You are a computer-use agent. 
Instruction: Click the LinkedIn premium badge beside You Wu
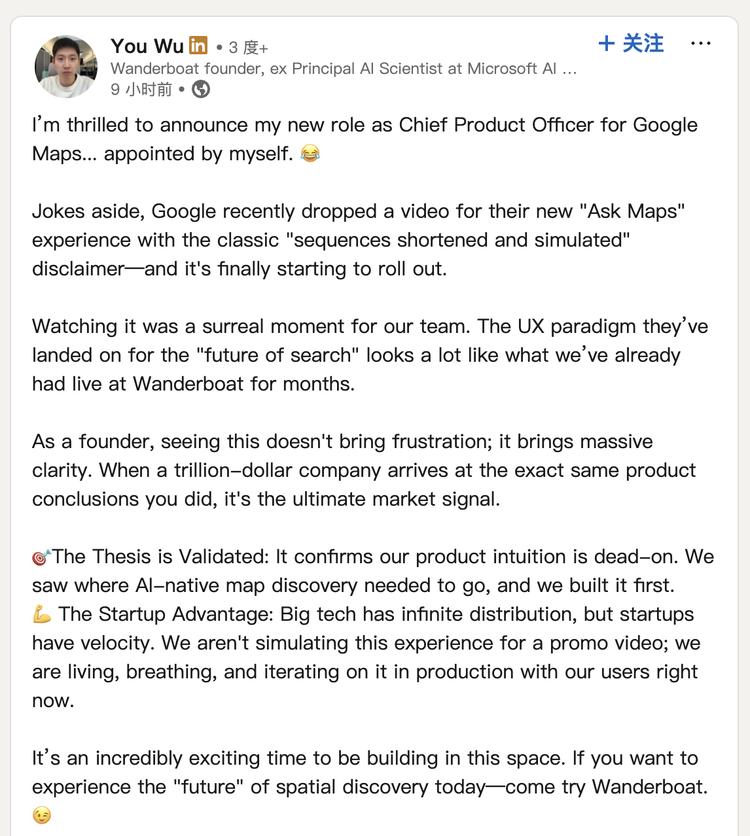pyautogui.click(x=199, y=45)
